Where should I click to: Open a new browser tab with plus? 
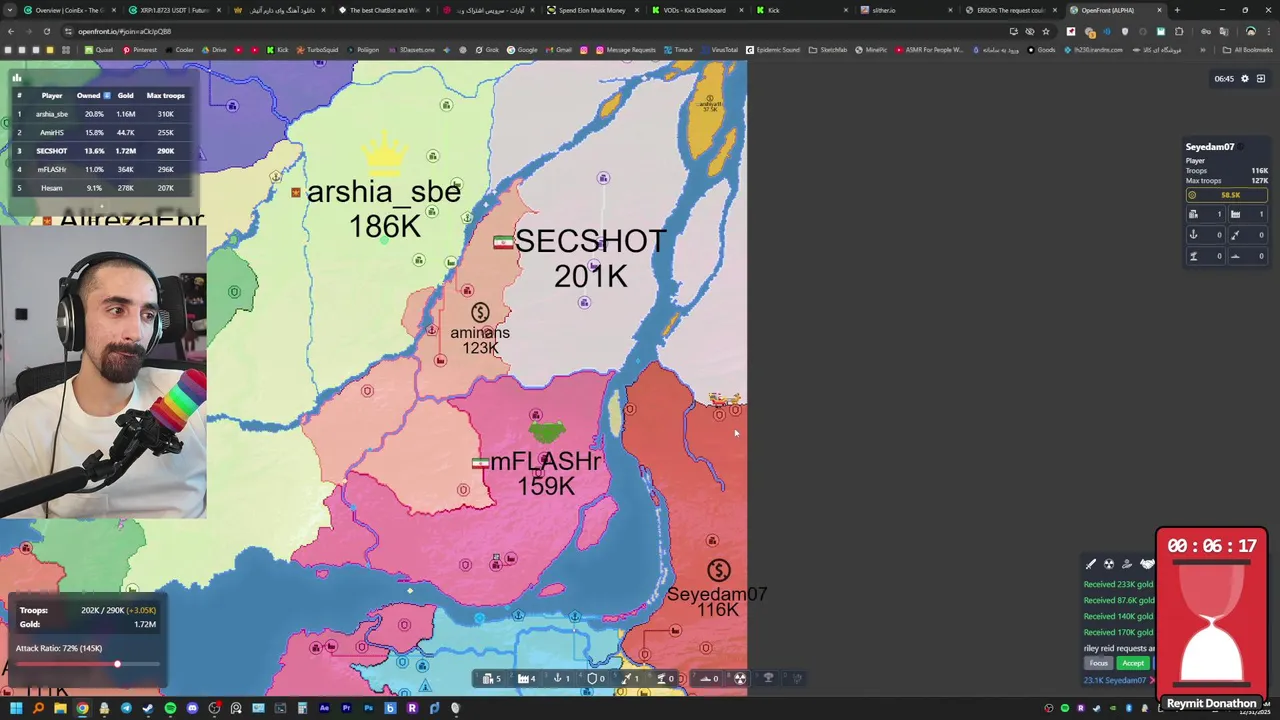click(1177, 10)
